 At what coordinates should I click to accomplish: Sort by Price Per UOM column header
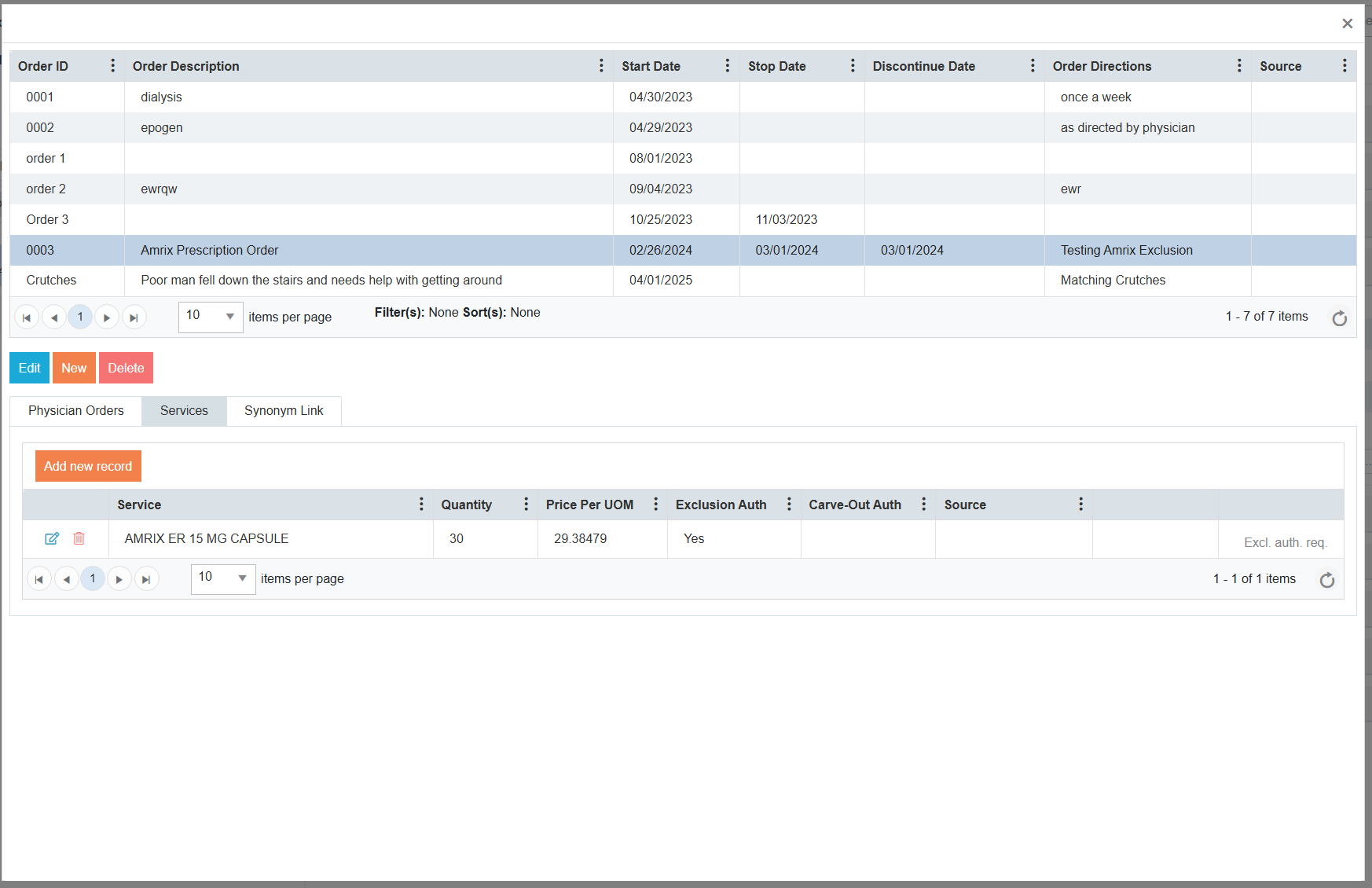(589, 505)
